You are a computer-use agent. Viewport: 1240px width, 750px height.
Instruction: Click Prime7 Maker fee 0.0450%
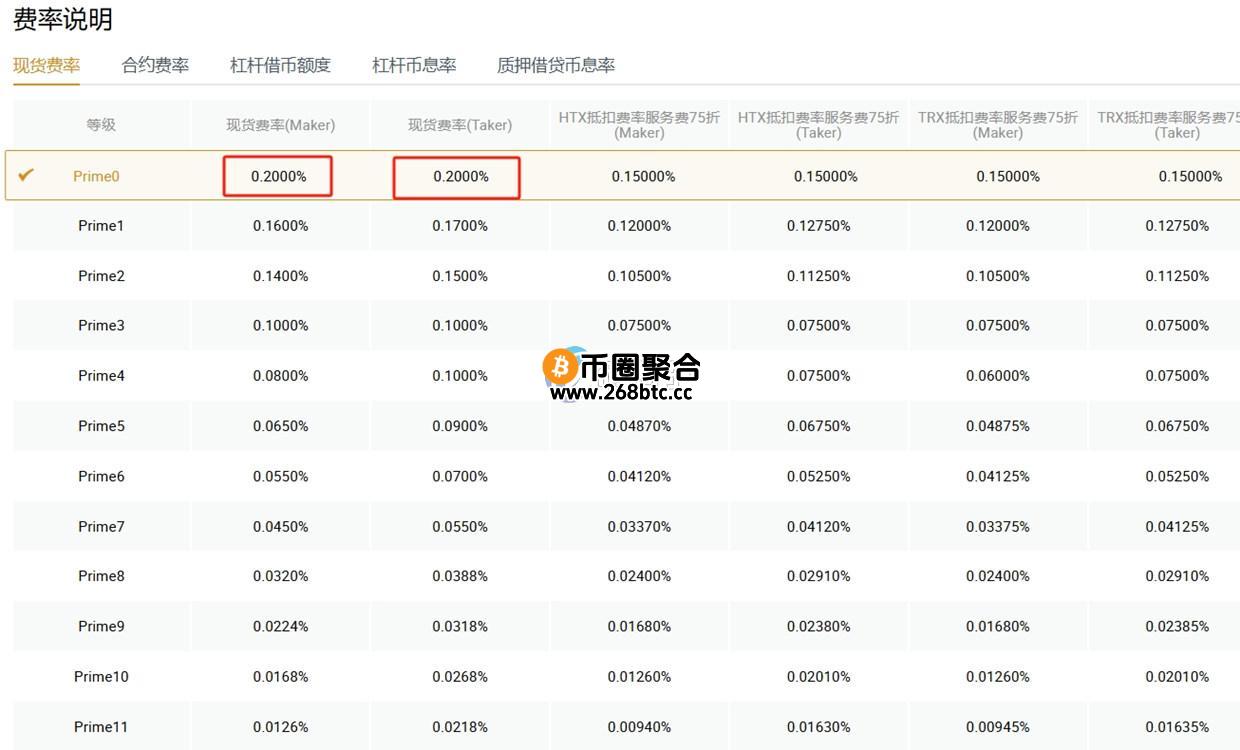pyautogui.click(x=280, y=526)
